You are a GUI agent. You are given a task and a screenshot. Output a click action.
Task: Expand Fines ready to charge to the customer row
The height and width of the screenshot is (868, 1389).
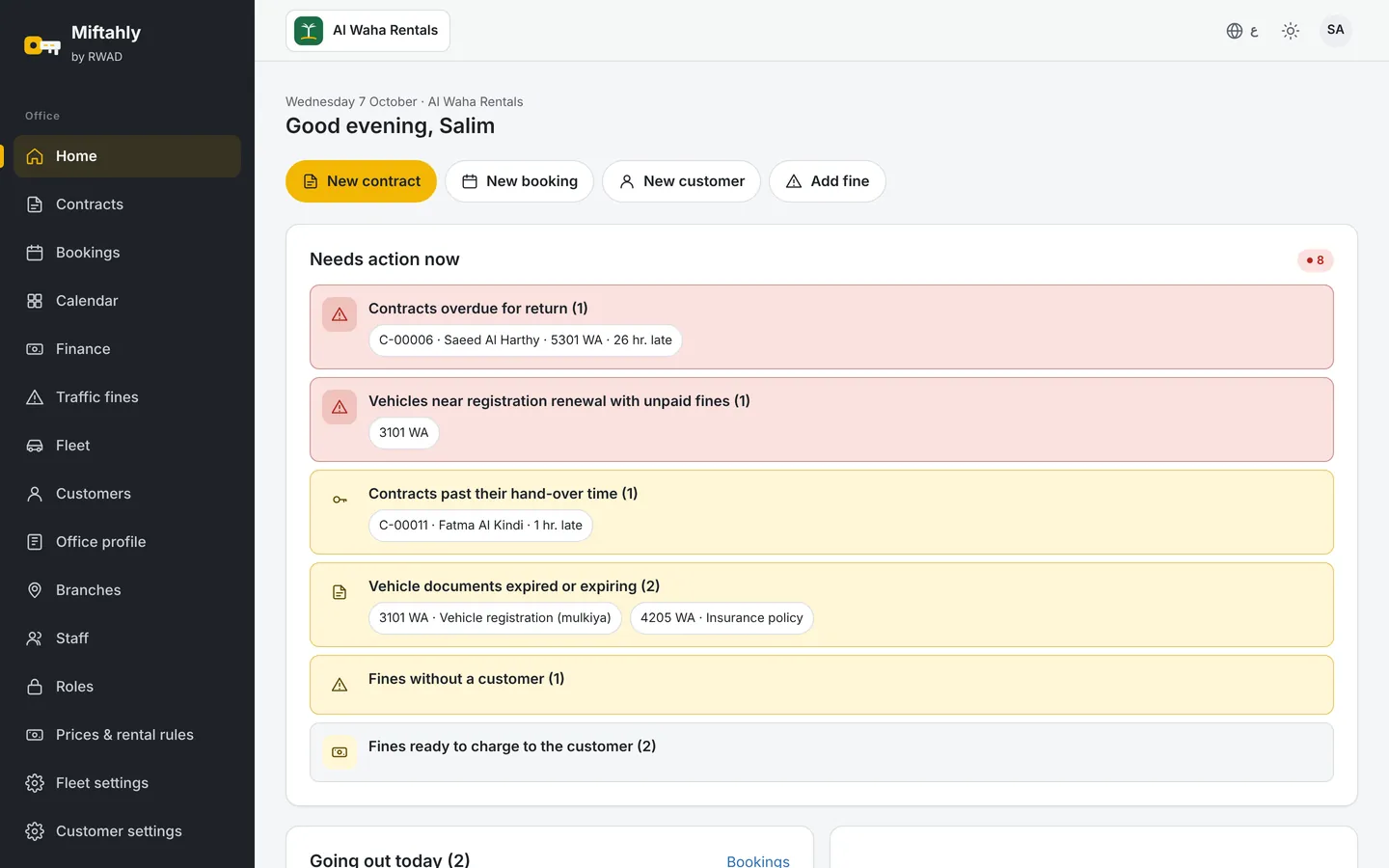click(822, 752)
